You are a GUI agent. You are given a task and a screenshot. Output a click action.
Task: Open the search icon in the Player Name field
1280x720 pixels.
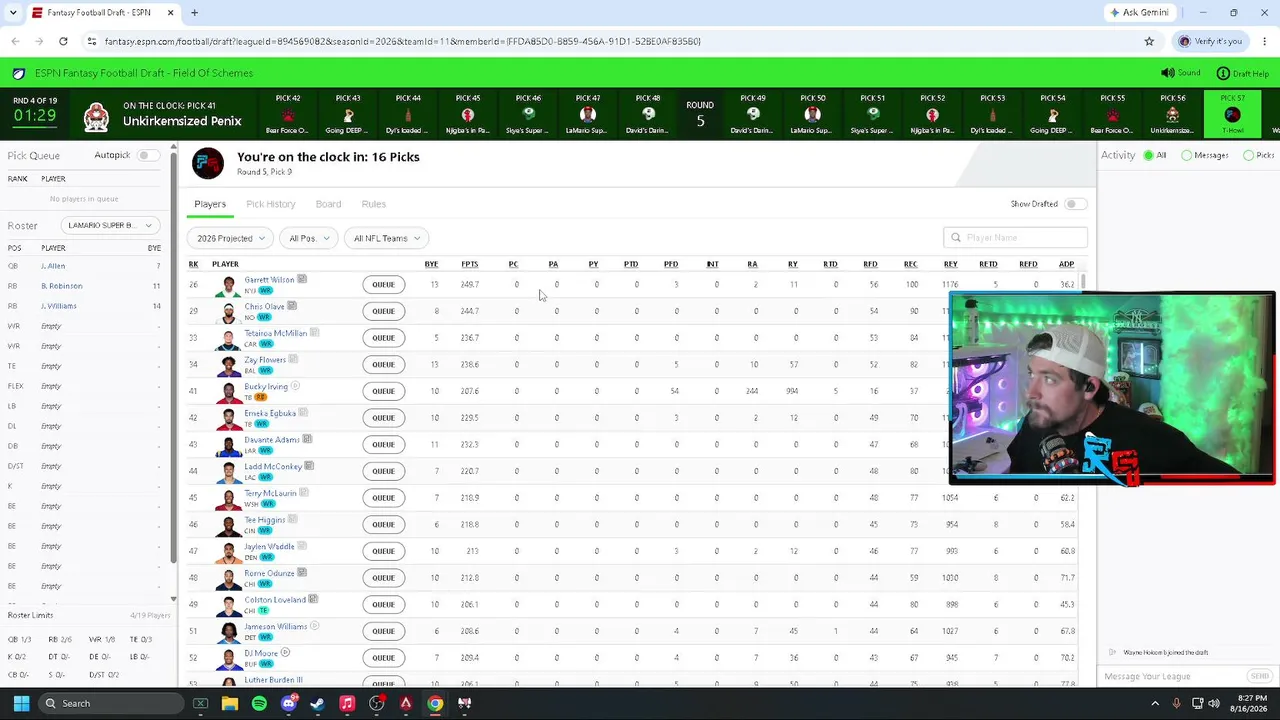pyautogui.click(x=956, y=237)
